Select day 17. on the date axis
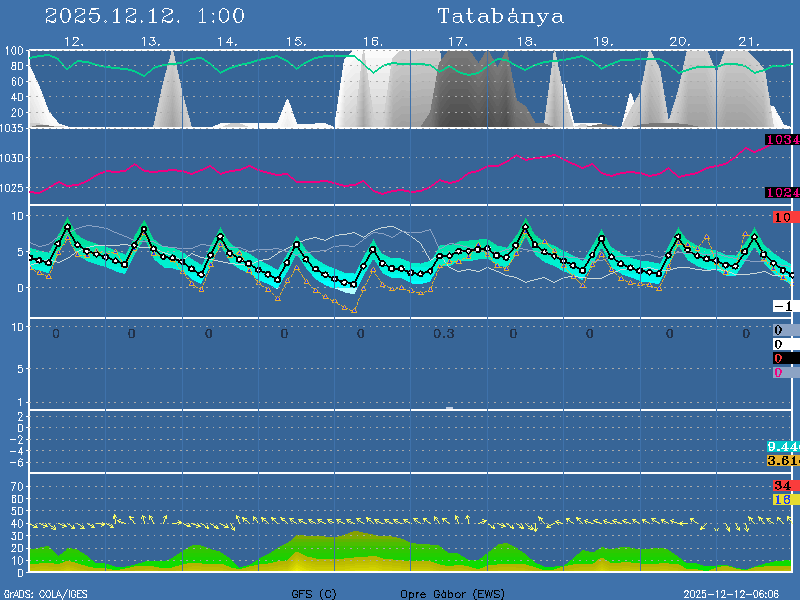 point(456,42)
